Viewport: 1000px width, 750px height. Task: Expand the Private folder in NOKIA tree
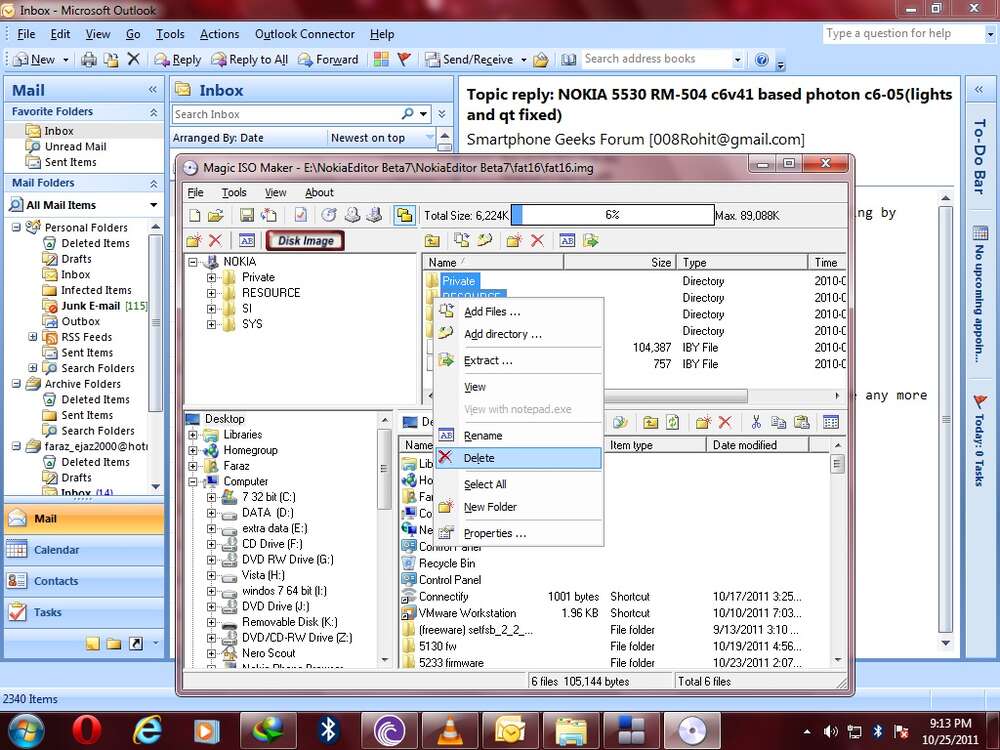211,277
